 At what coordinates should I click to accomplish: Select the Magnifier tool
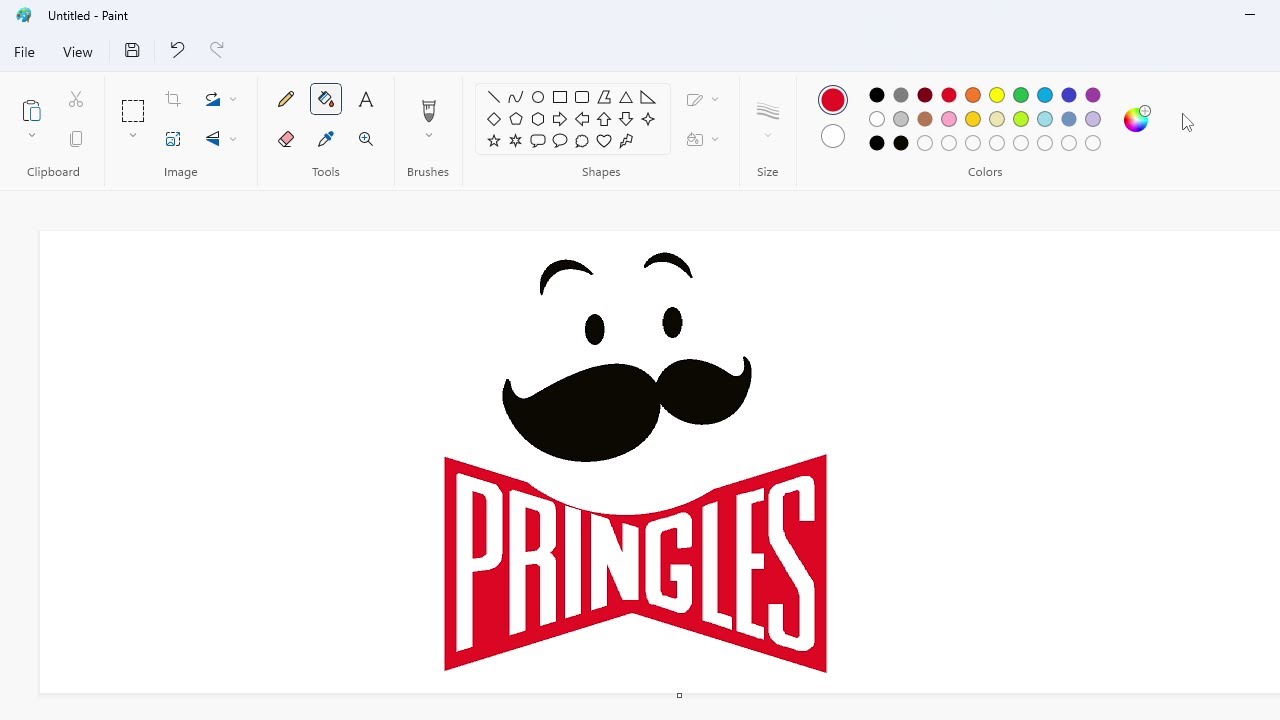(366, 139)
